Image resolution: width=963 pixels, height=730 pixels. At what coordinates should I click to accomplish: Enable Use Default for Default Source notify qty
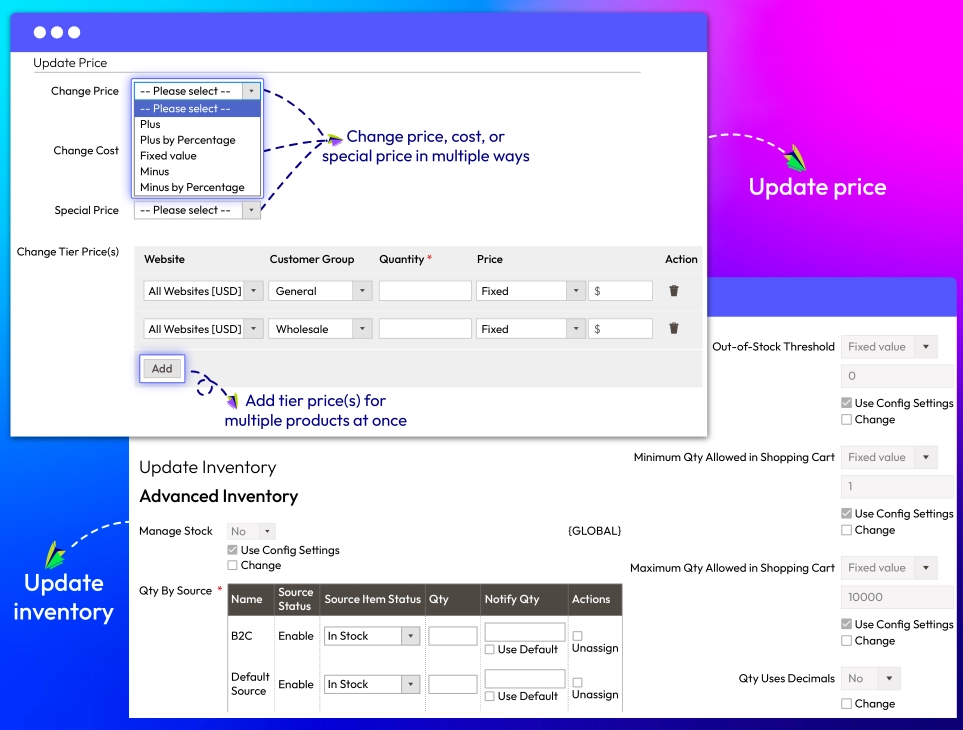[490, 696]
